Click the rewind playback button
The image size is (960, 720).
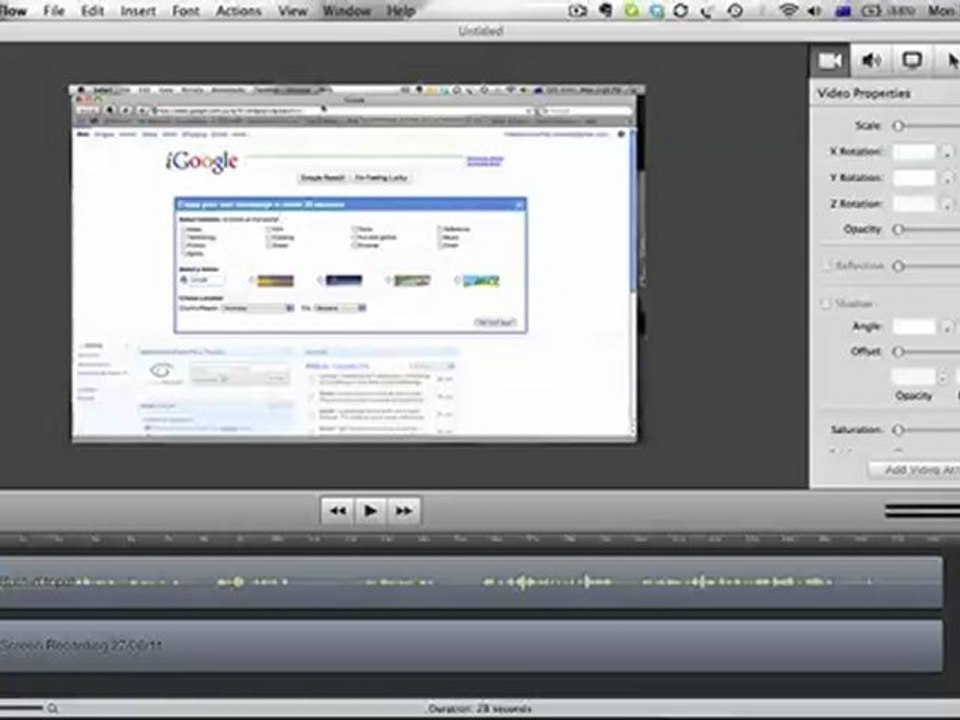tap(337, 511)
